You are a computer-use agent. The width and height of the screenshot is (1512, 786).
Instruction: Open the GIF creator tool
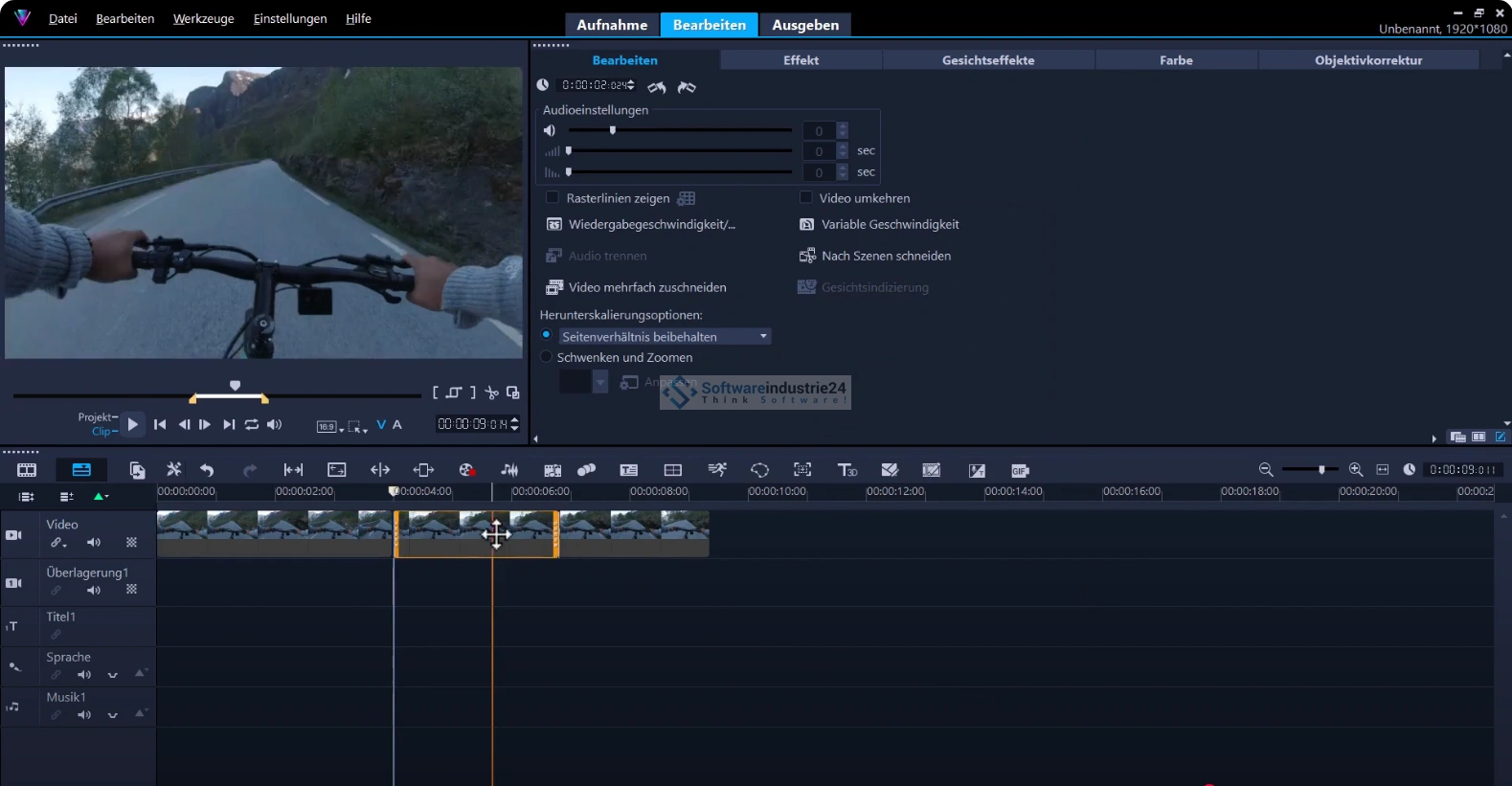coord(1020,470)
